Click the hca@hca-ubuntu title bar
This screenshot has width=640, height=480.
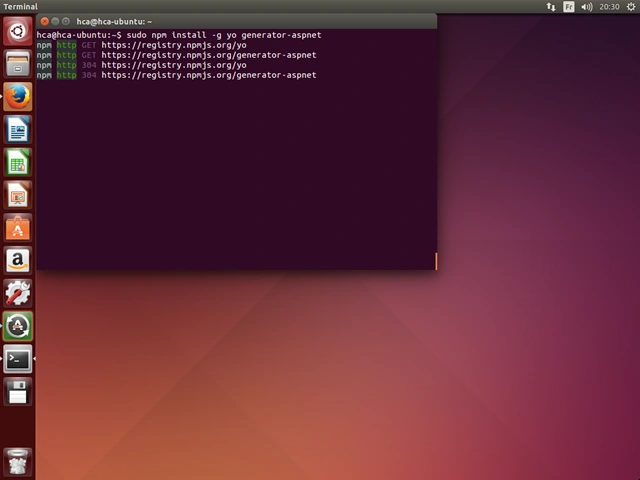pos(236,21)
